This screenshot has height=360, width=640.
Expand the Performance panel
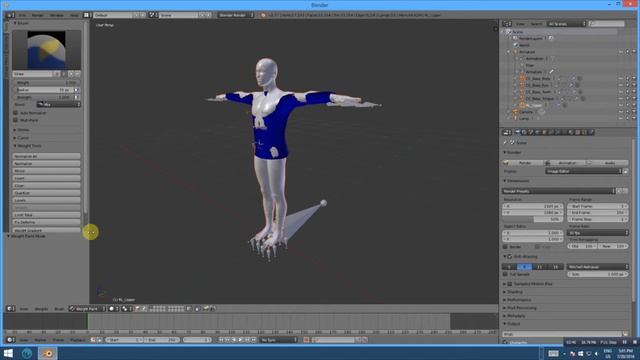(x=518, y=300)
